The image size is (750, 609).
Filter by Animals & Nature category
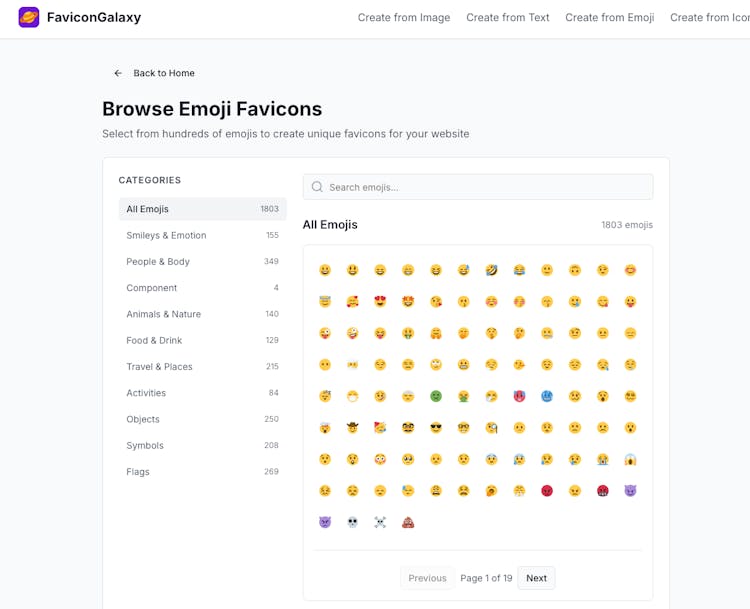[163, 314]
